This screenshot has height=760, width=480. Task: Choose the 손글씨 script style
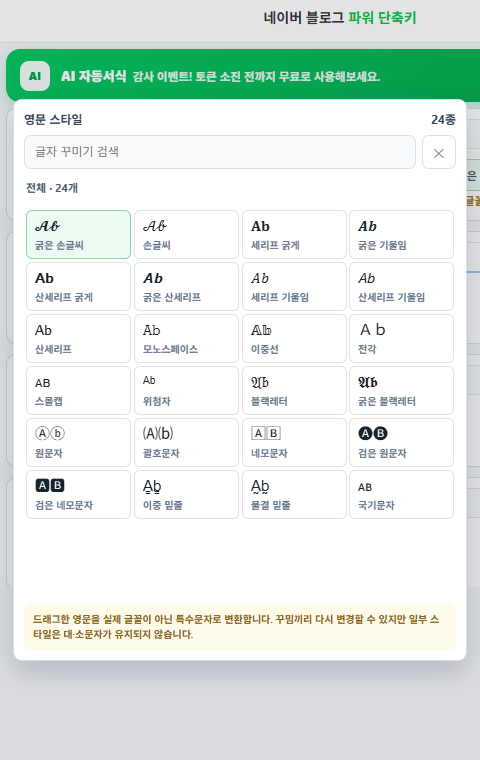click(186, 235)
